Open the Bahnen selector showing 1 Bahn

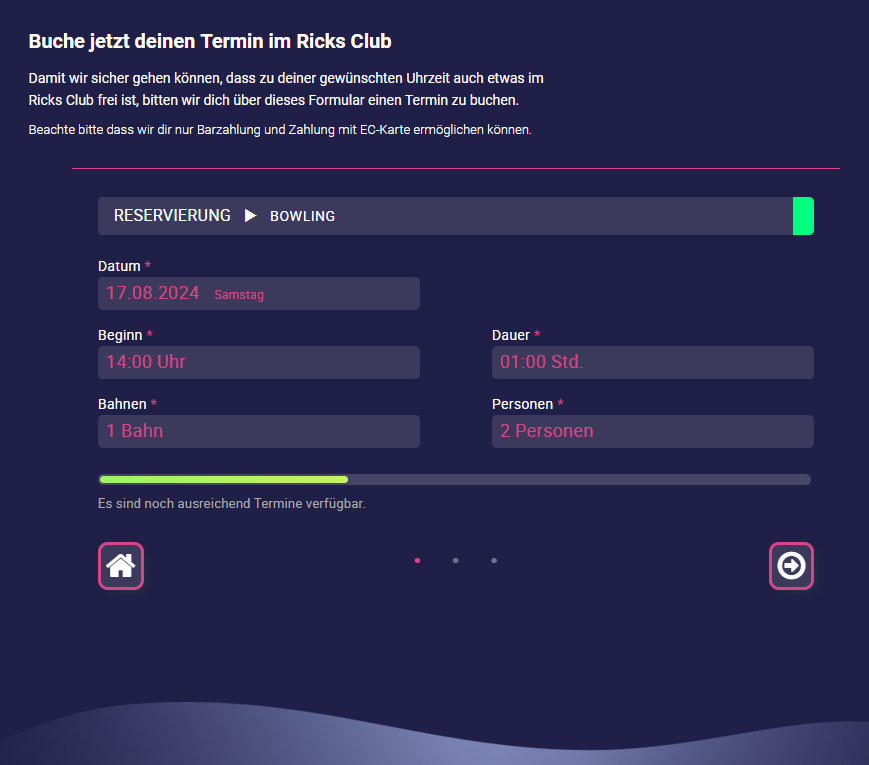pyautogui.click(x=258, y=431)
